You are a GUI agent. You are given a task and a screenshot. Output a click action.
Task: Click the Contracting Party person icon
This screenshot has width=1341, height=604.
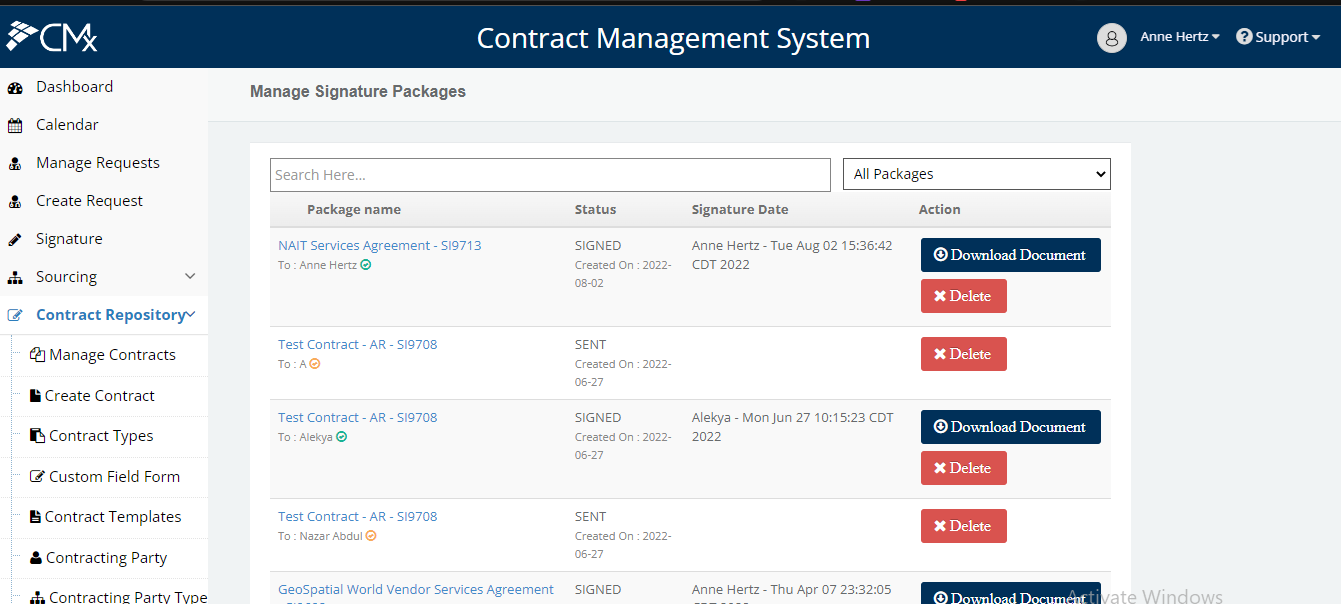click(35, 557)
